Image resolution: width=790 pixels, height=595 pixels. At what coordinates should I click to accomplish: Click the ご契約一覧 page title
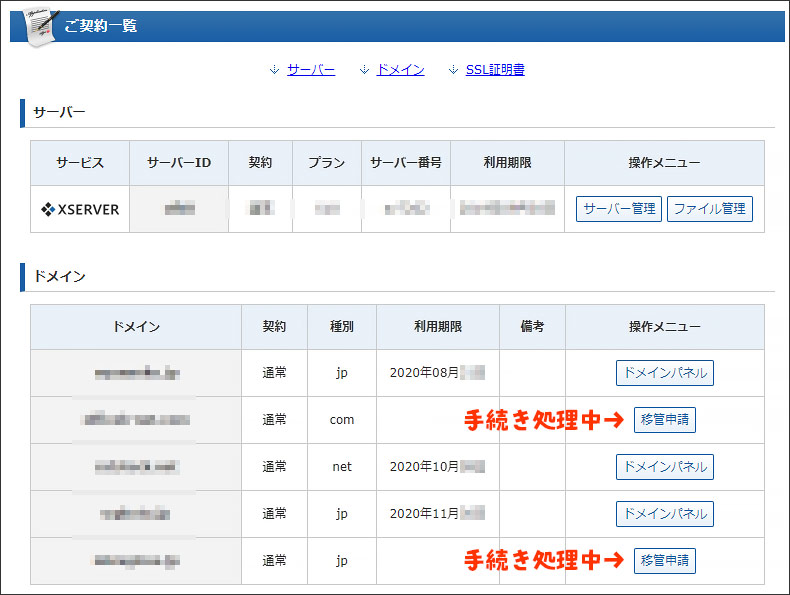tap(100, 26)
